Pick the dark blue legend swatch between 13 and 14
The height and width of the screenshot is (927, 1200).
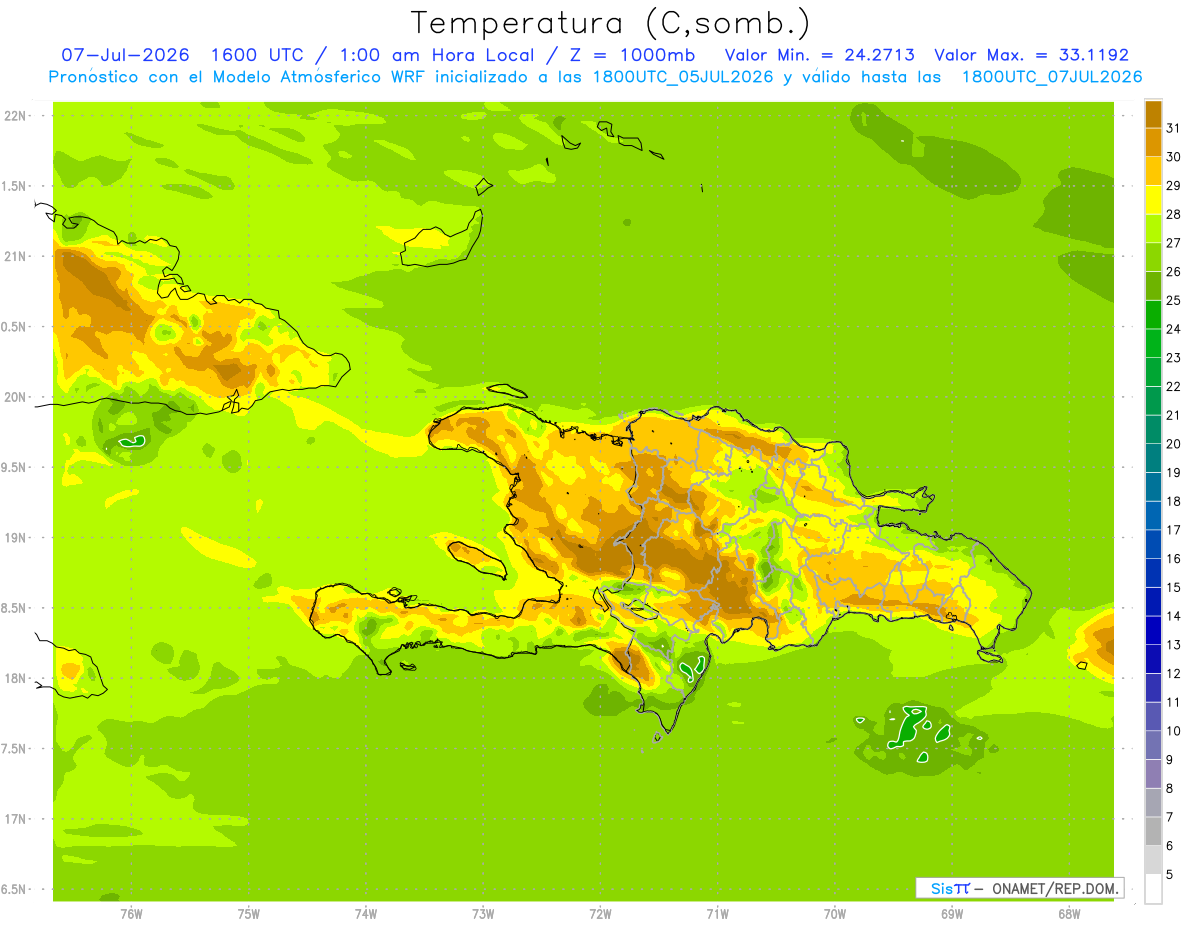[1154, 631]
